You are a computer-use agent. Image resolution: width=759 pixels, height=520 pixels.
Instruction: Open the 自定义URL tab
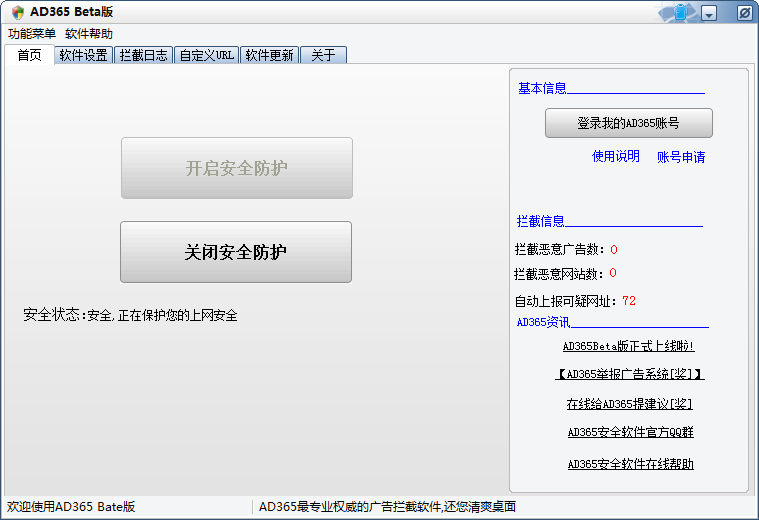207,55
